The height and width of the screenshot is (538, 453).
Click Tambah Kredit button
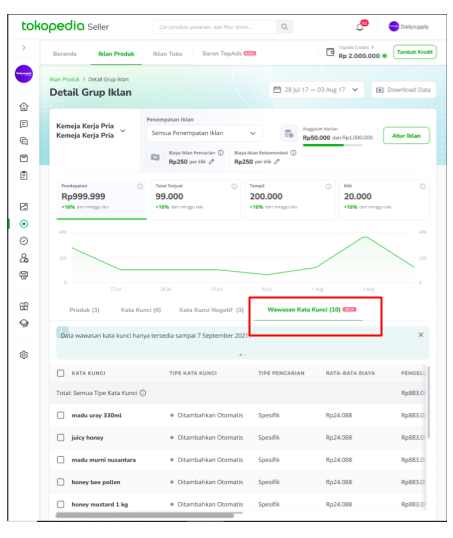pyautogui.click(x=415, y=52)
